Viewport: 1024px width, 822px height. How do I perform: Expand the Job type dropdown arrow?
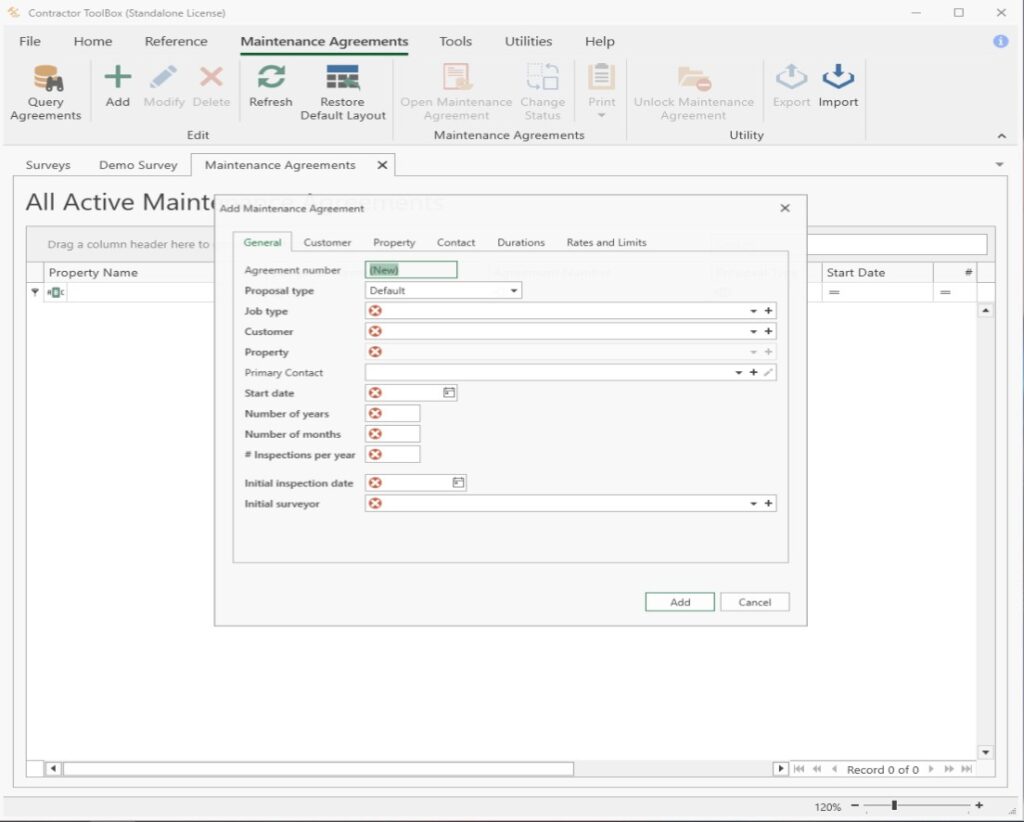coord(754,311)
